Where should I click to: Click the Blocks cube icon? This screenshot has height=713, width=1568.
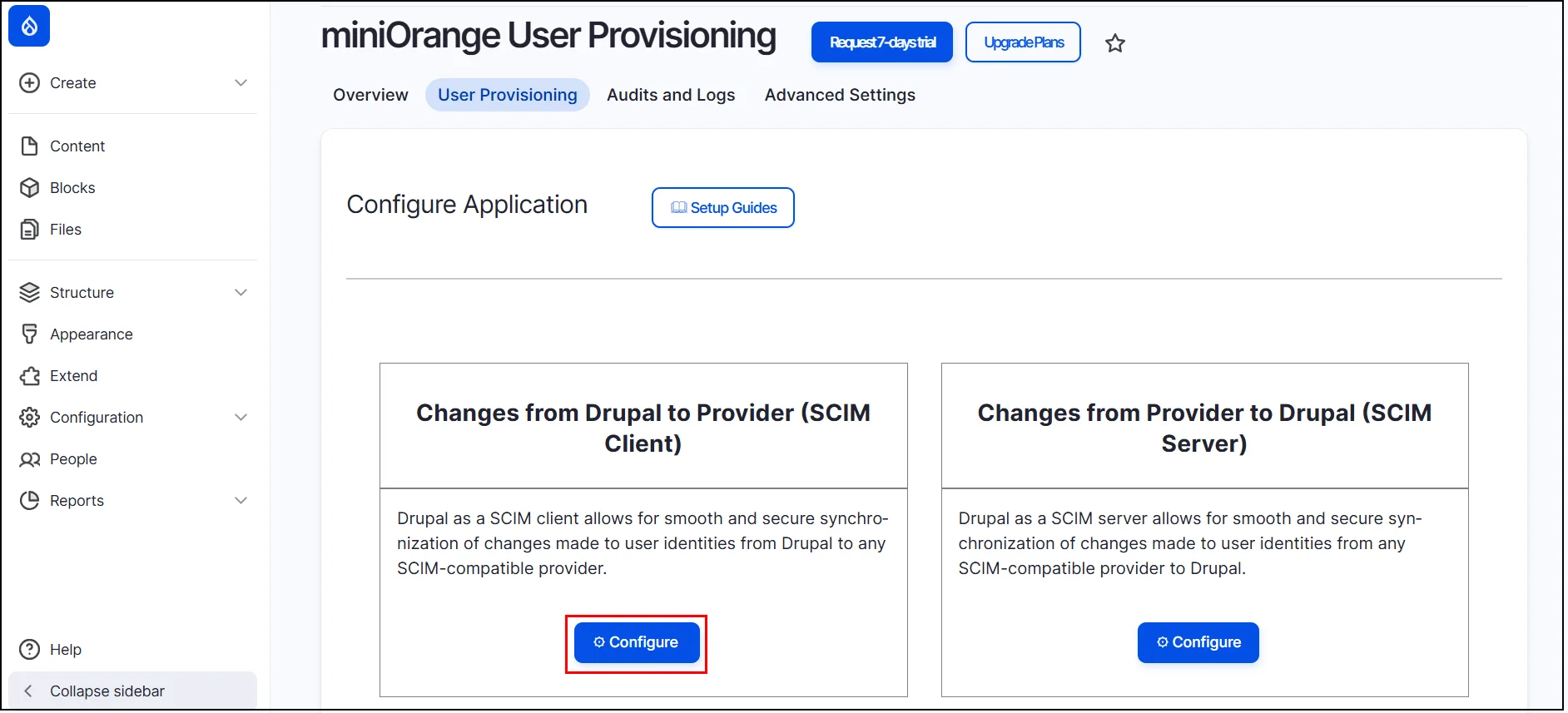[29, 188]
